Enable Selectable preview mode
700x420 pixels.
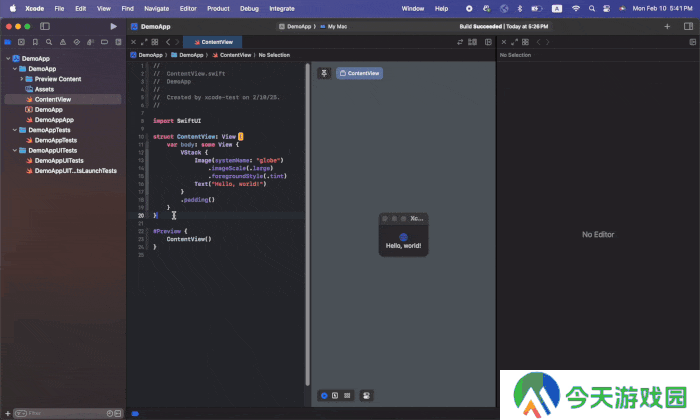[x=335, y=395]
